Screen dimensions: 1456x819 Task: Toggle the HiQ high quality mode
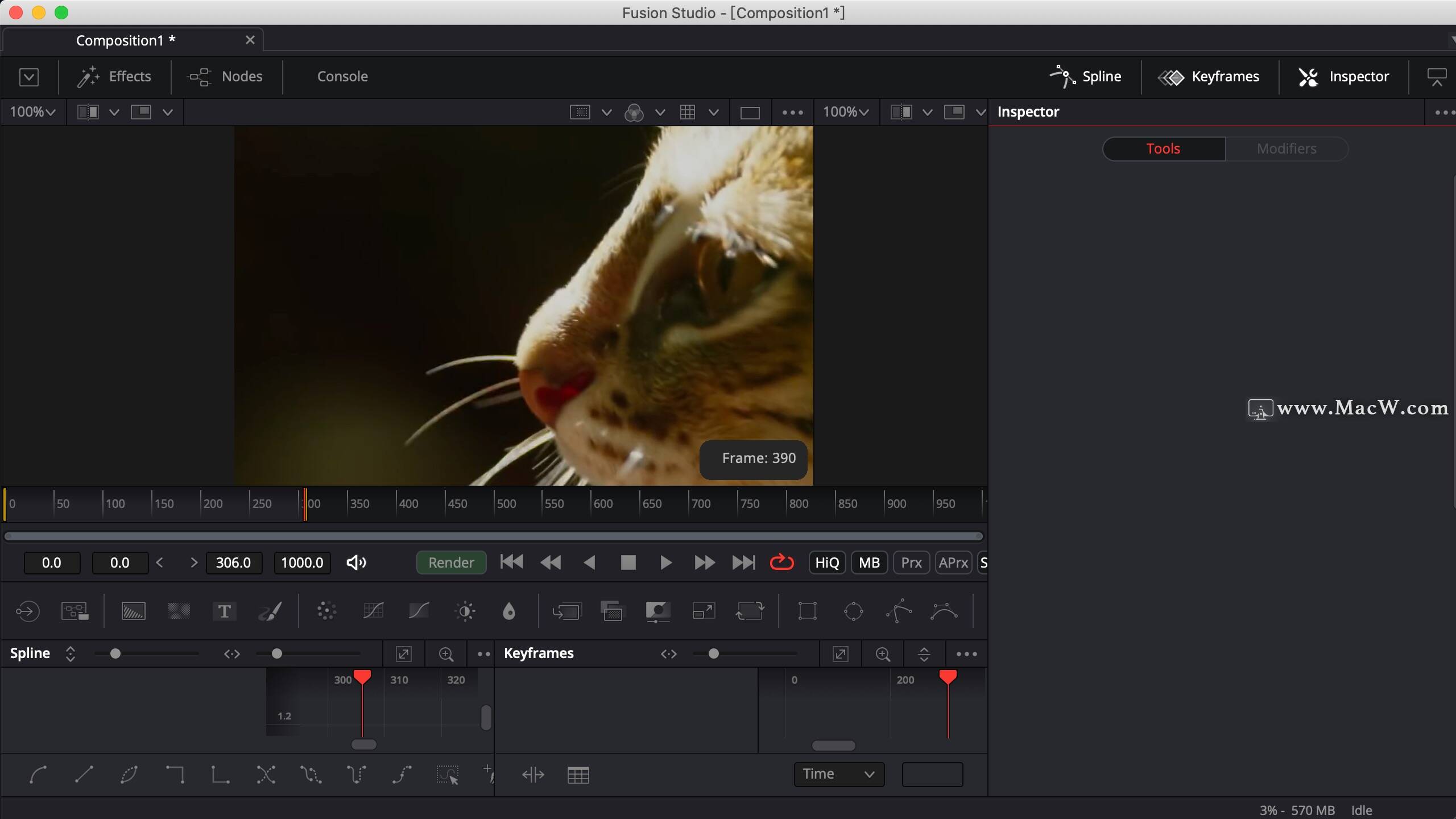(x=827, y=562)
